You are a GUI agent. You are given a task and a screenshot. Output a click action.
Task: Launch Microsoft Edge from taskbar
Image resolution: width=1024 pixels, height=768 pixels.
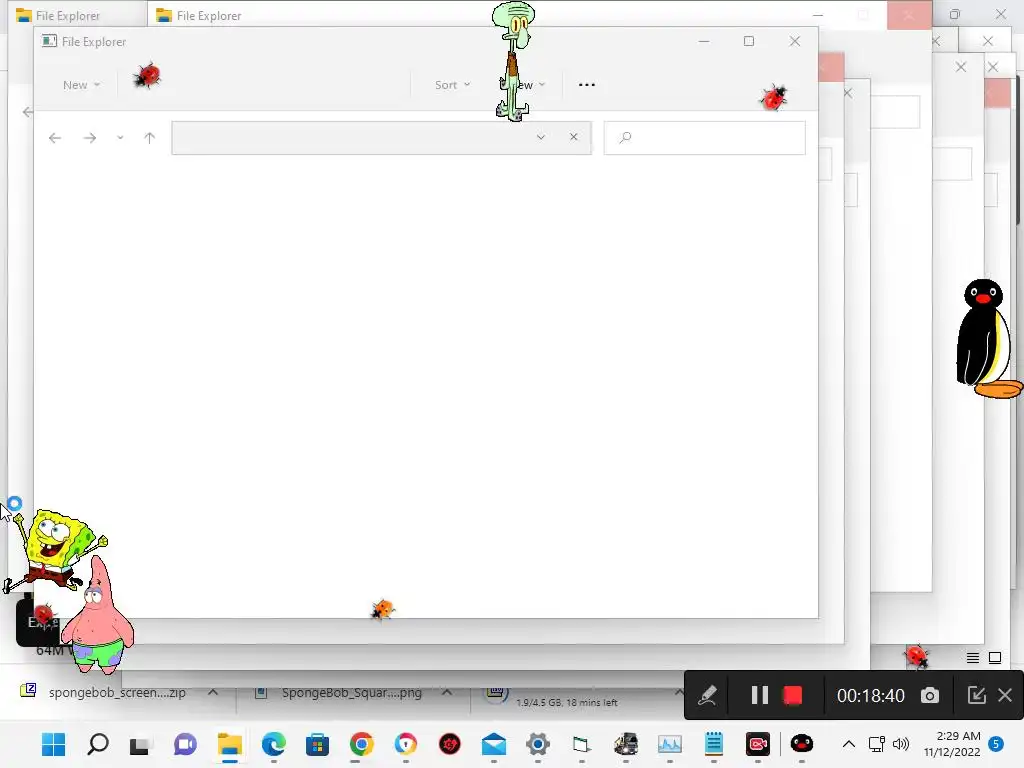click(274, 744)
